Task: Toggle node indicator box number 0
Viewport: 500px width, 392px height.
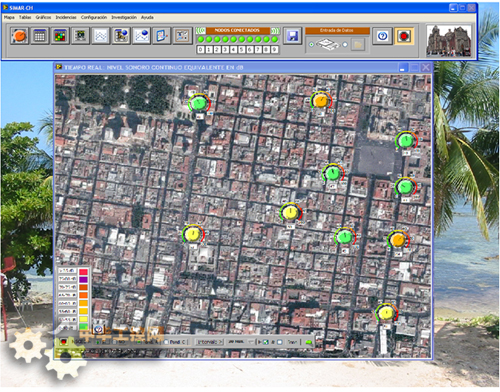Action: 200,50
